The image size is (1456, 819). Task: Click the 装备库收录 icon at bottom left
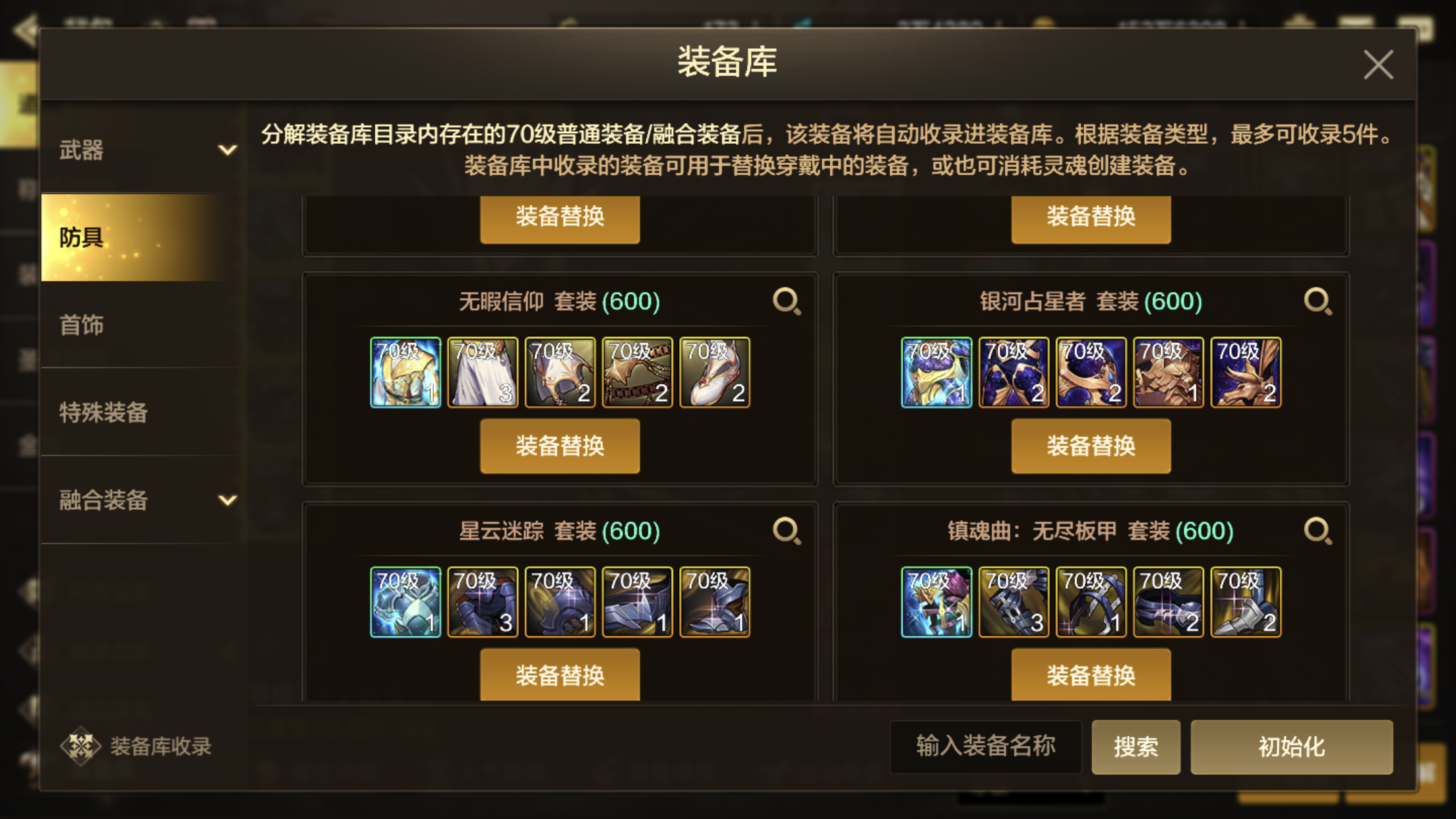[x=80, y=746]
